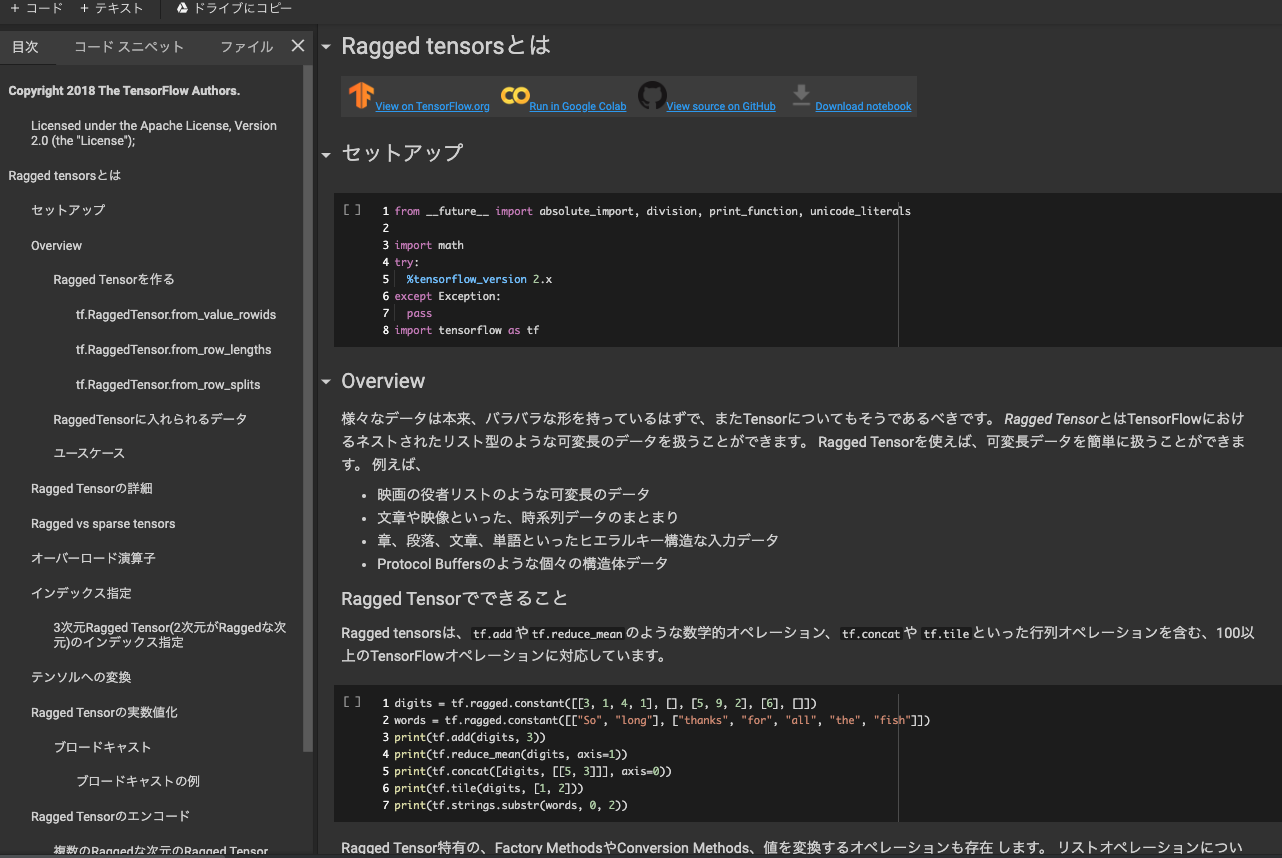Select ブロードキャスト entry in contents
The width and height of the screenshot is (1282, 858).
(x=102, y=747)
